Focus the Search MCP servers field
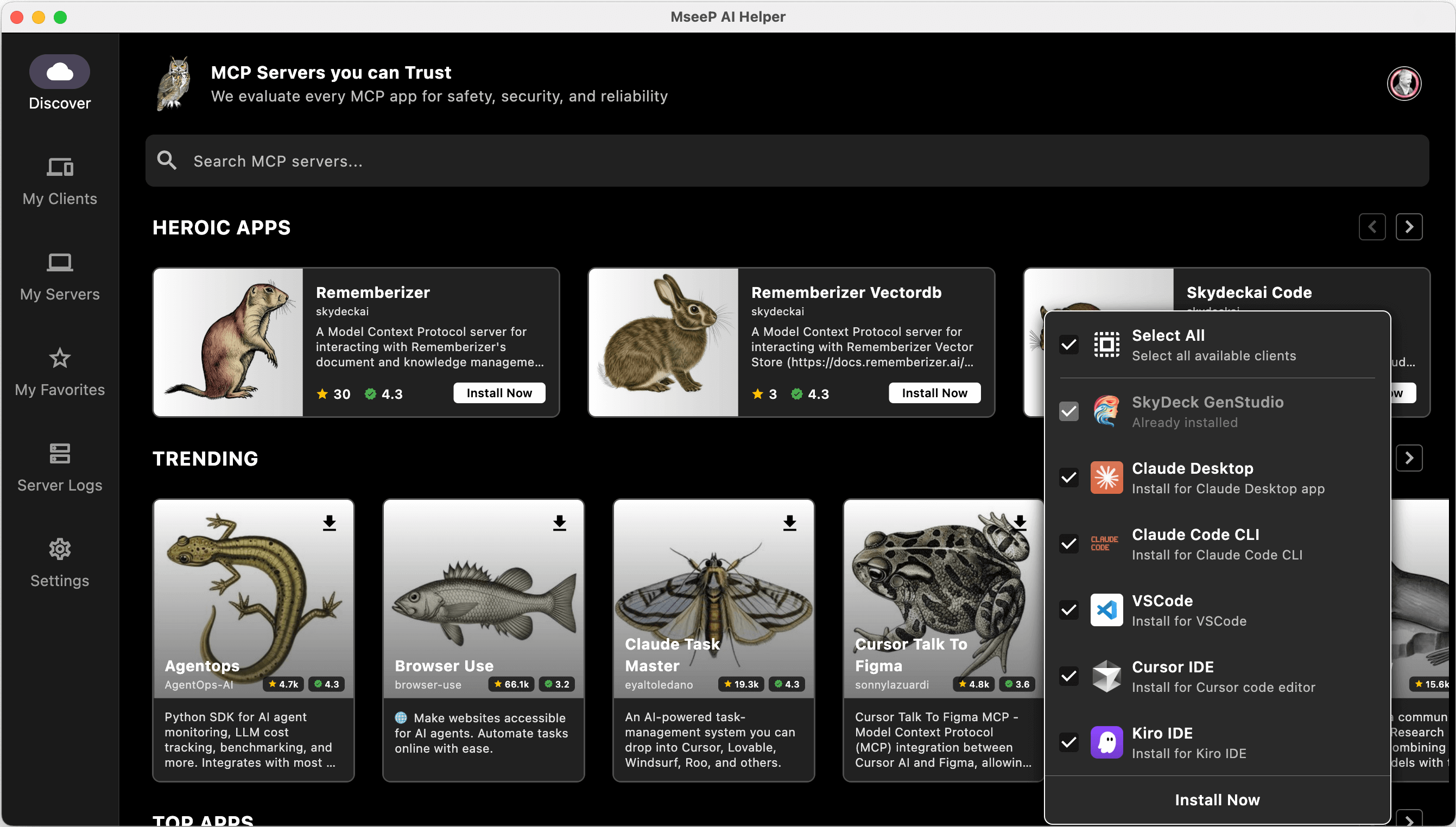Screen dimensions: 1456x827 pyautogui.click(x=787, y=161)
